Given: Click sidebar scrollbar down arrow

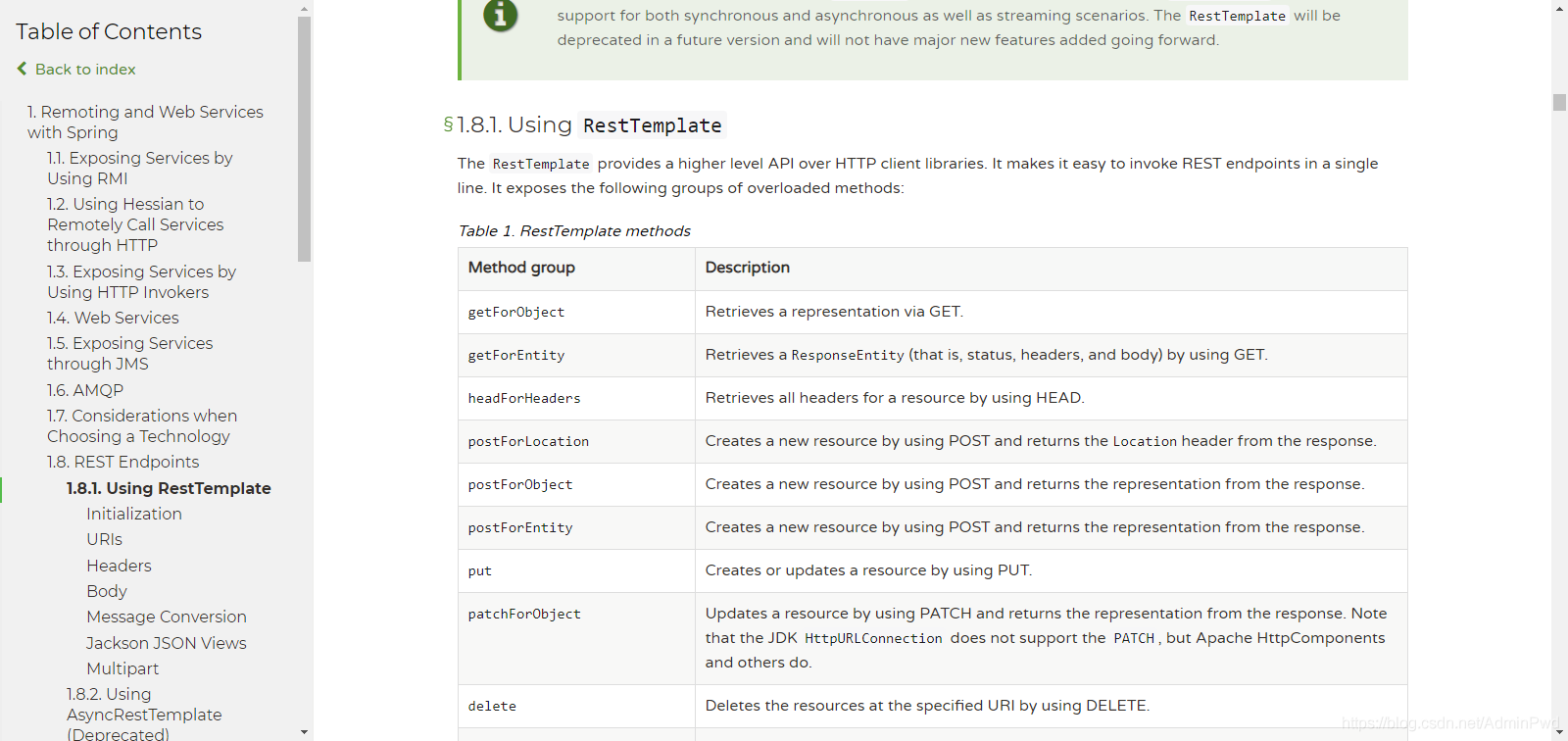Looking at the screenshot, I should pos(304,732).
